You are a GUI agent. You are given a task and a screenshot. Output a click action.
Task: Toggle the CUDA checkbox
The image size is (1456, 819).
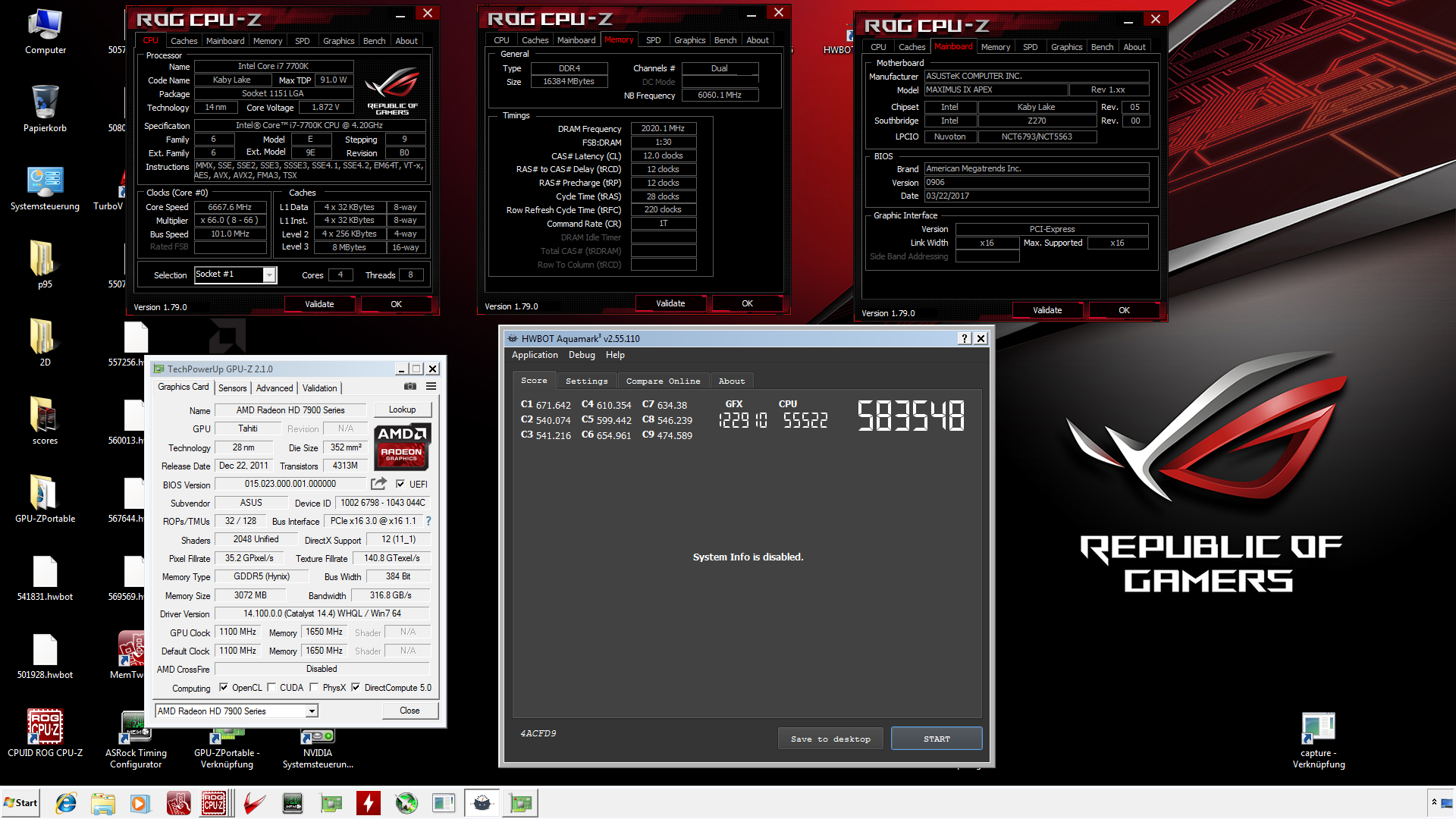(x=271, y=688)
